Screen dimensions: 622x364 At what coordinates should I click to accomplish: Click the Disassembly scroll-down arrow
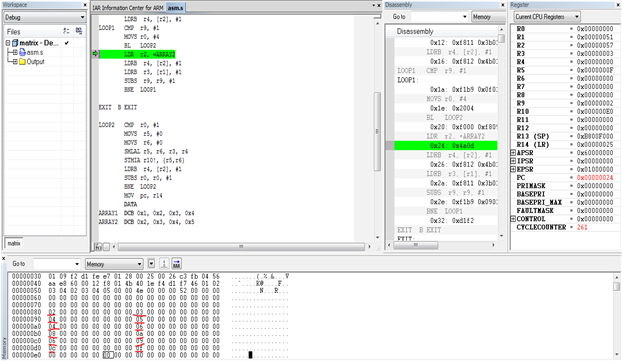501,236
